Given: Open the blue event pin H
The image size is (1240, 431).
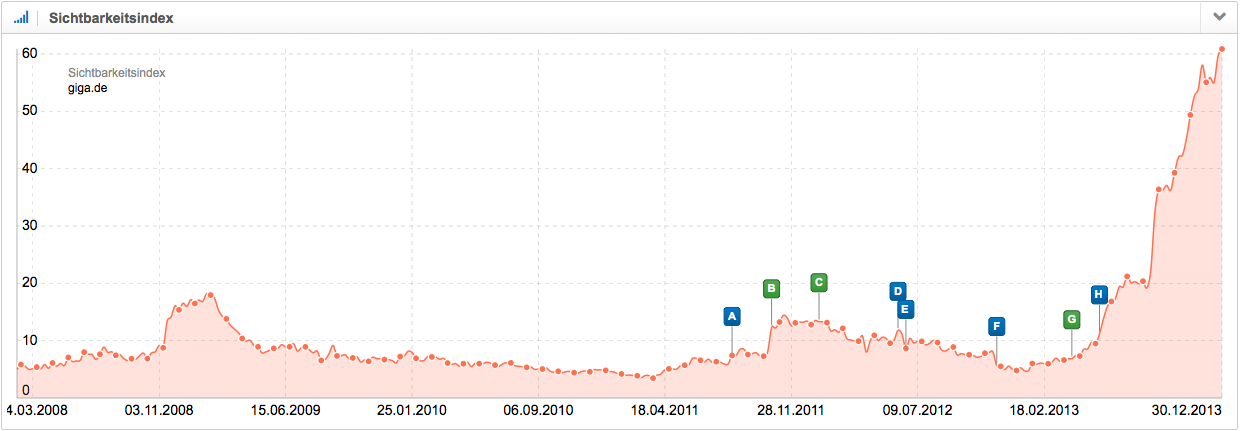Looking at the screenshot, I should (1099, 294).
